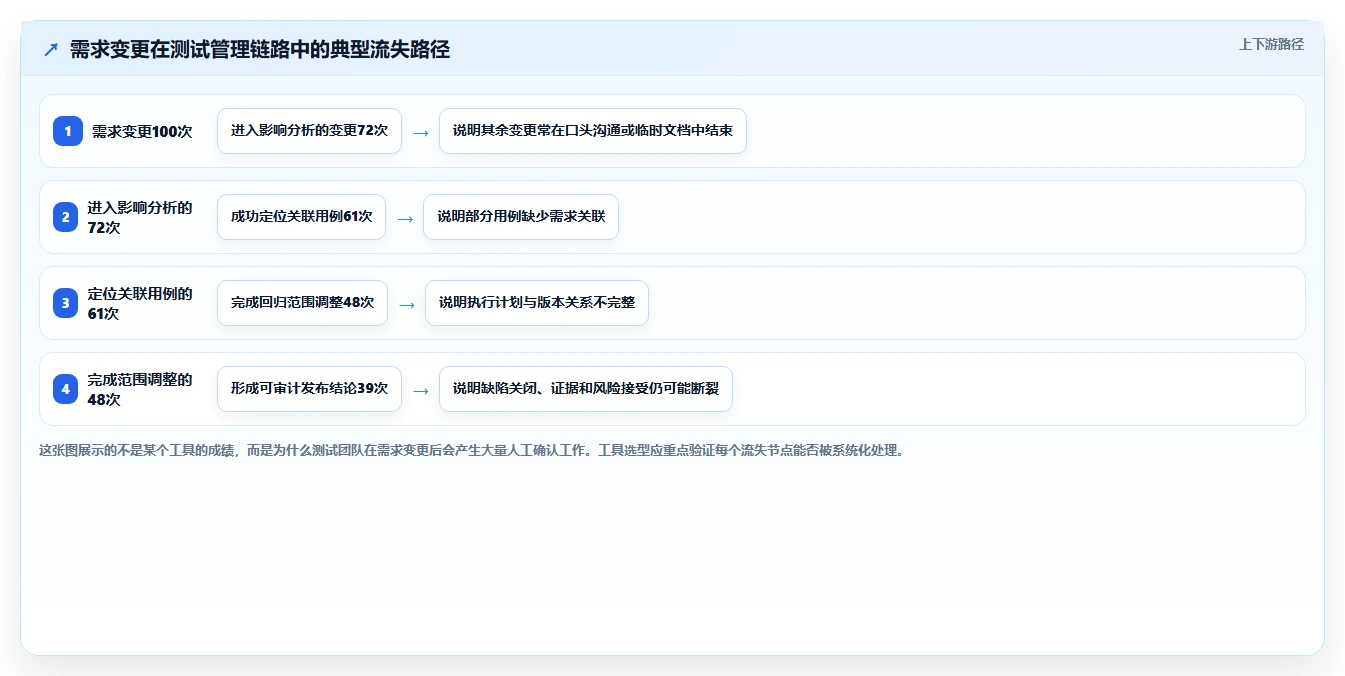This screenshot has height=676, width=1345.
Task: Select the 进入影响分析的72次 row label
Action: [140, 217]
